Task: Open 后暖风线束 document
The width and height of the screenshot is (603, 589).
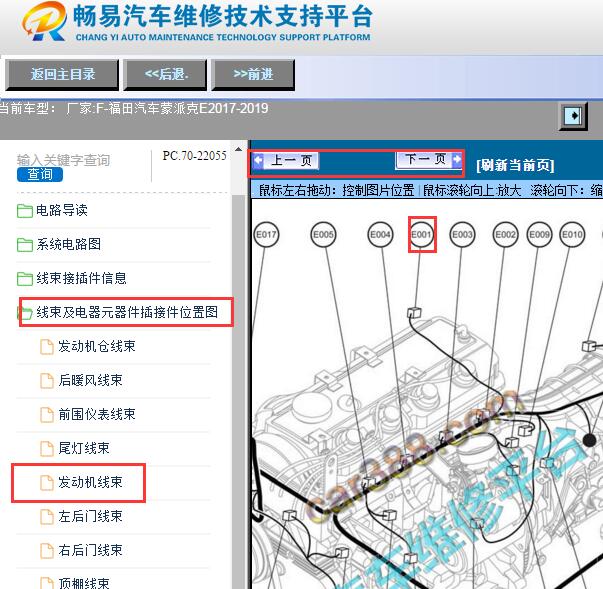Action: pyautogui.click(x=90, y=380)
